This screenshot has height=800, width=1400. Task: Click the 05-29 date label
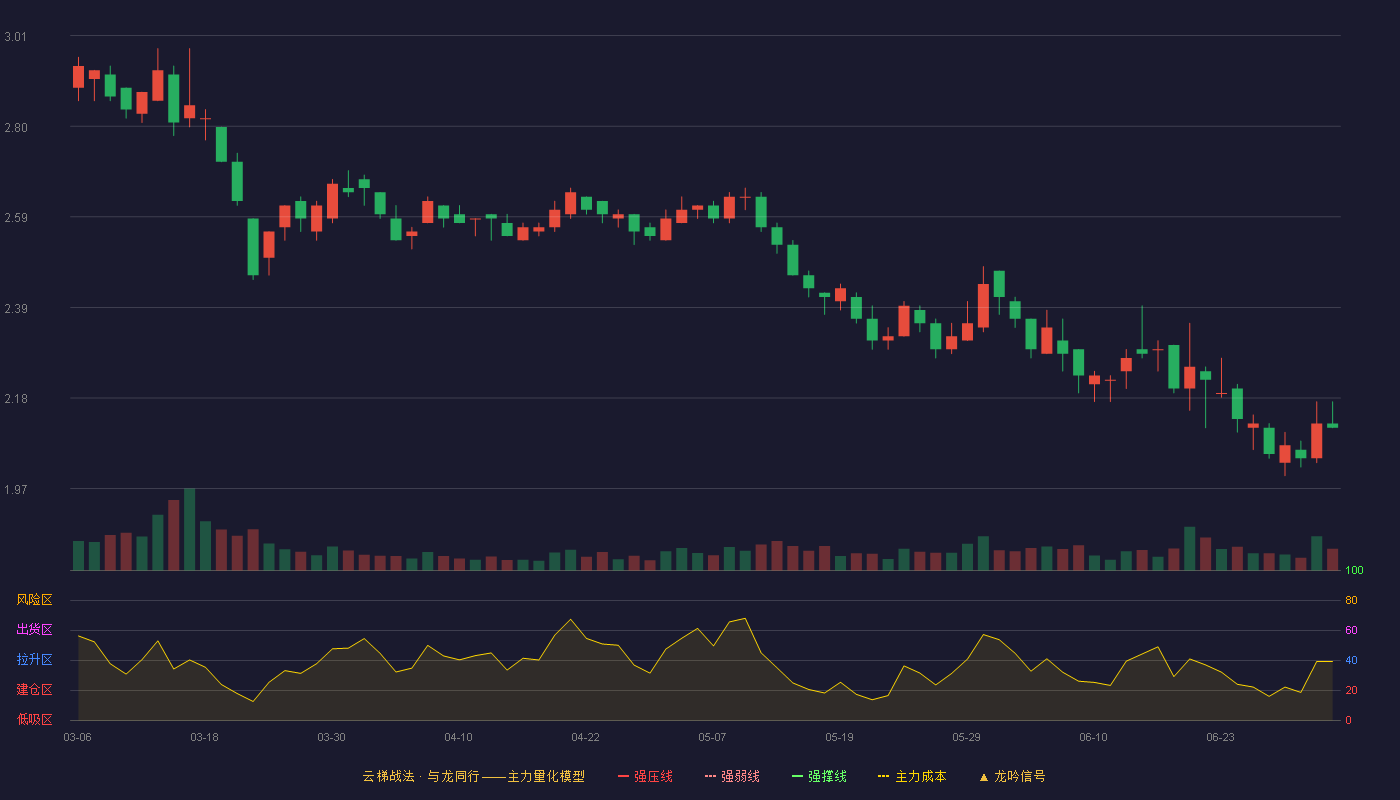coord(966,737)
